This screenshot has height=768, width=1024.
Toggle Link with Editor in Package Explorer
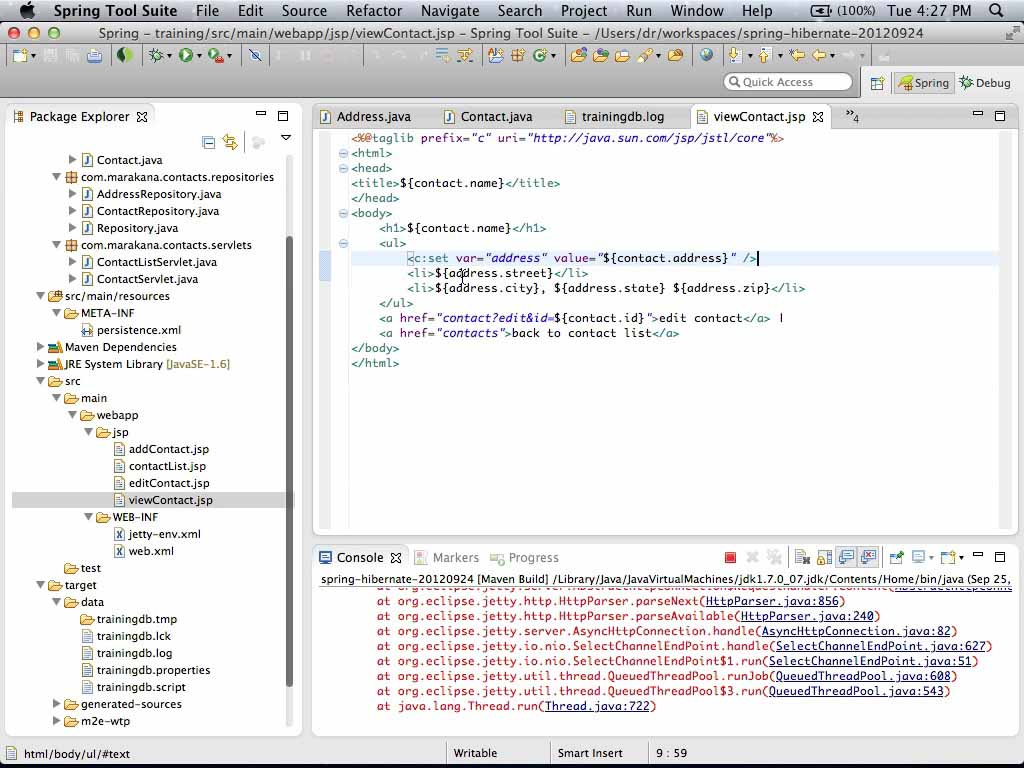230,143
